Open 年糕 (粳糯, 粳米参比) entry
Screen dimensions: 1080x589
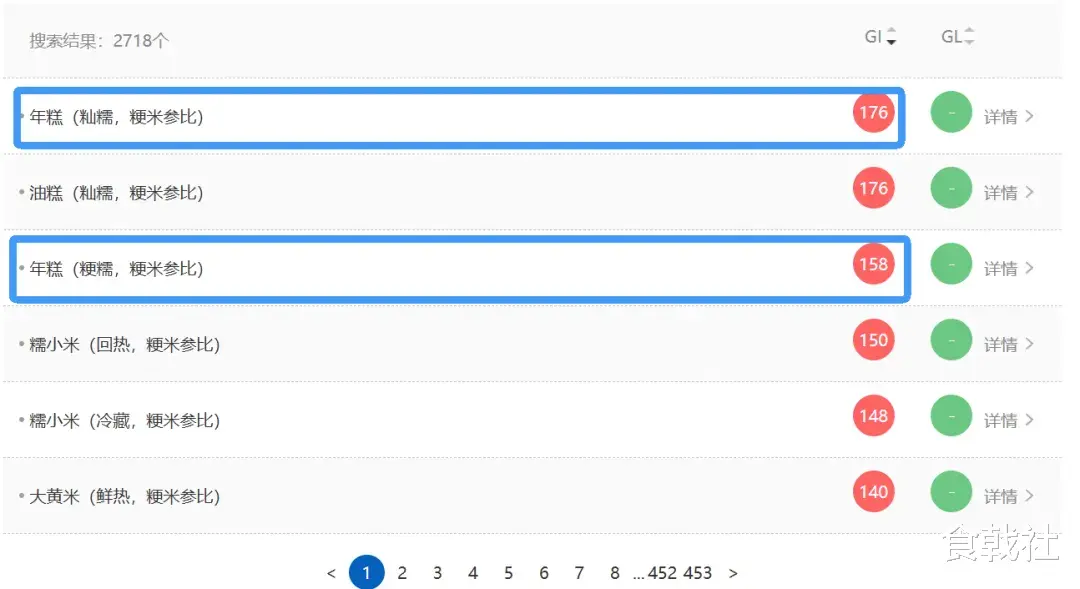tap(116, 269)
